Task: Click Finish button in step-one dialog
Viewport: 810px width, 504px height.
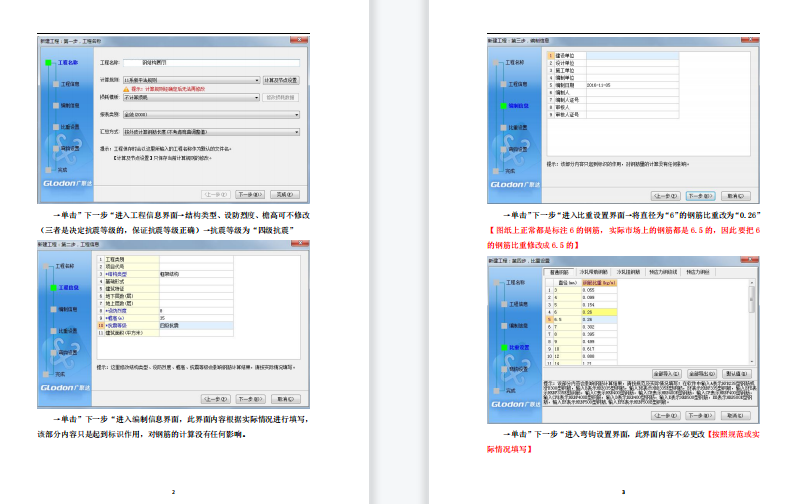Action: 285,195
